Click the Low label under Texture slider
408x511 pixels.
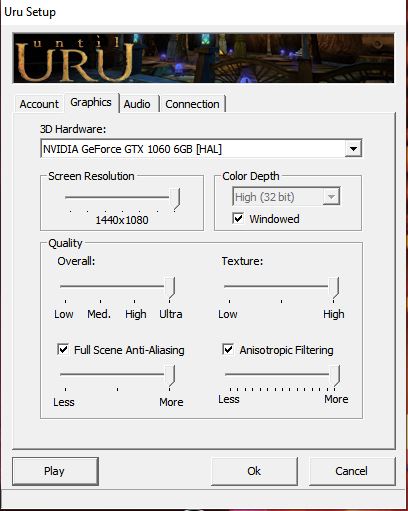[228, 314]
